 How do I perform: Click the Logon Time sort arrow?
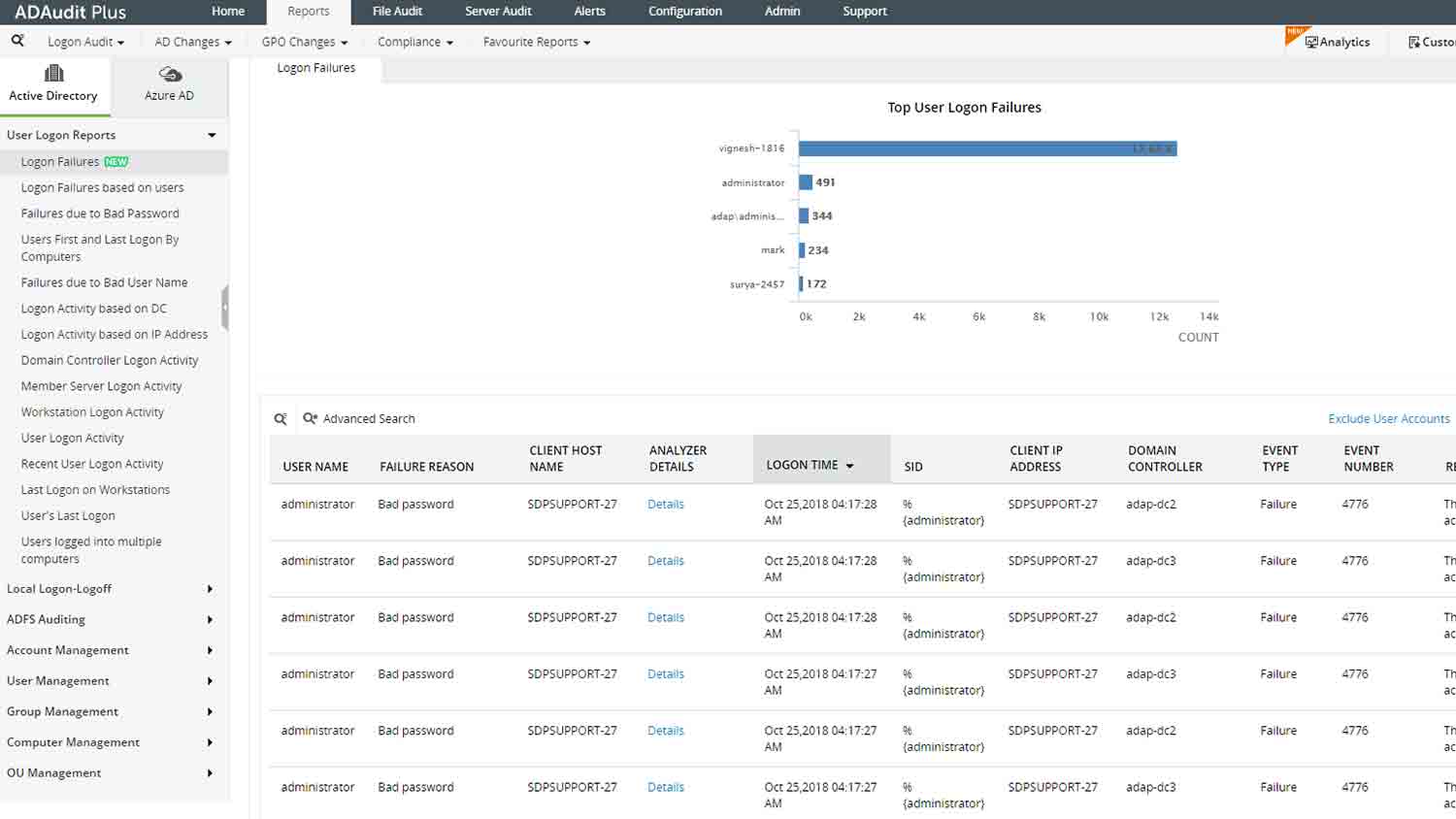(x=849, y=466)
